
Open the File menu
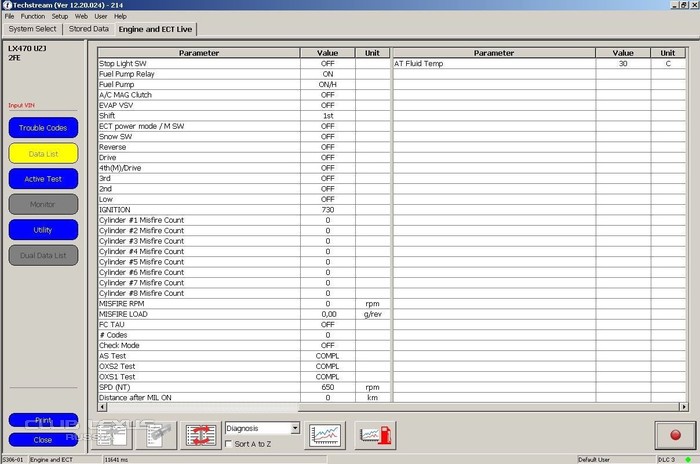pos(9,17)
